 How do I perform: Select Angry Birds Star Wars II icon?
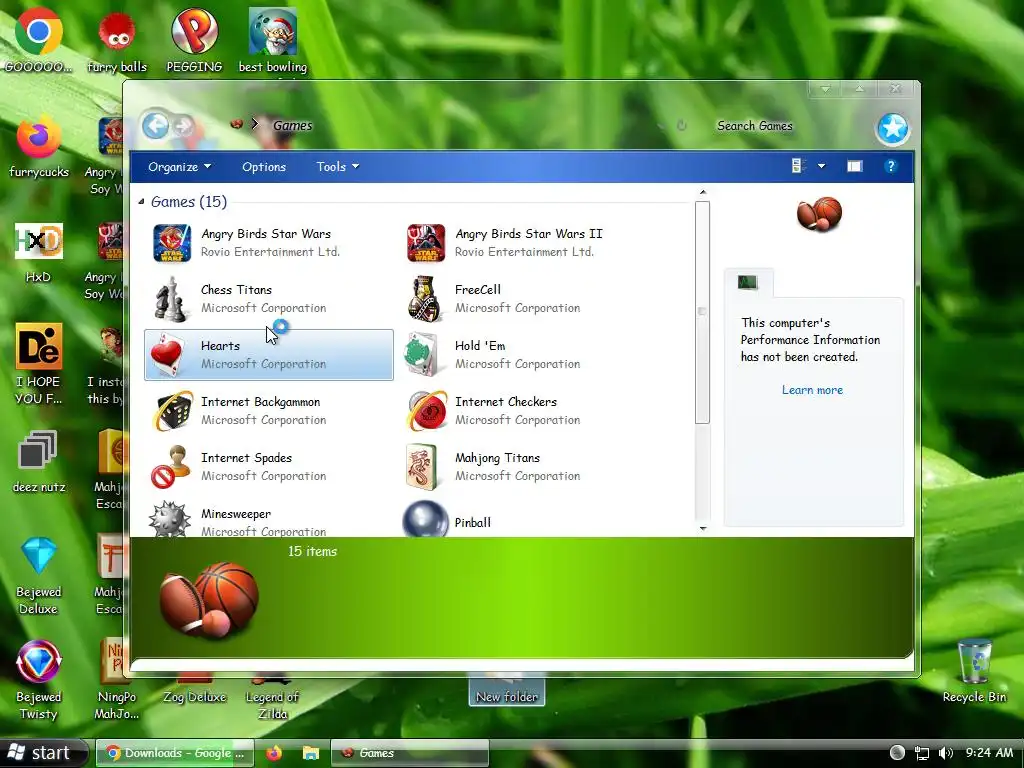[426, 243]
